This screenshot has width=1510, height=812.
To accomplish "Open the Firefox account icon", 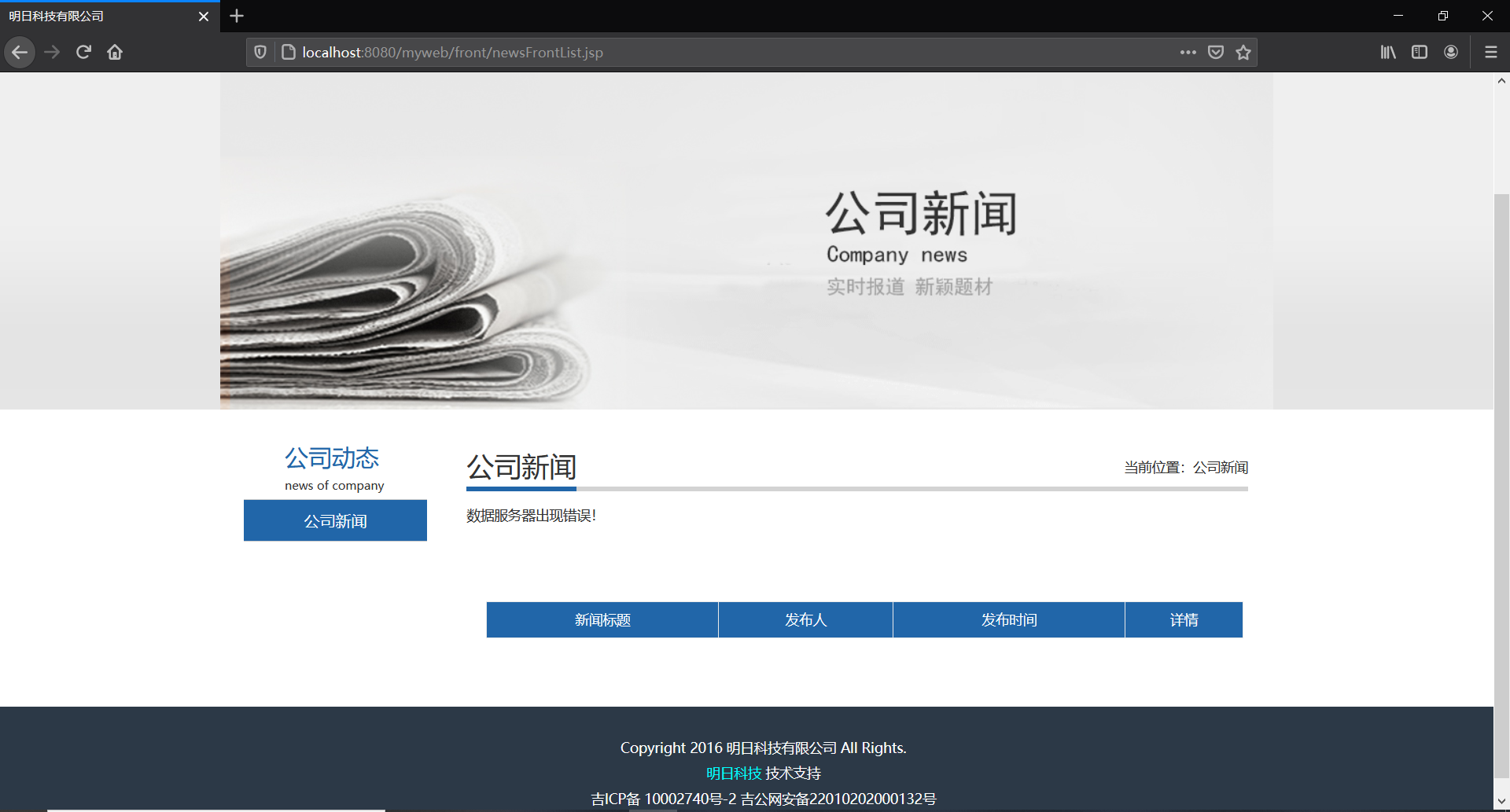I will click(x=1451, y=53).
